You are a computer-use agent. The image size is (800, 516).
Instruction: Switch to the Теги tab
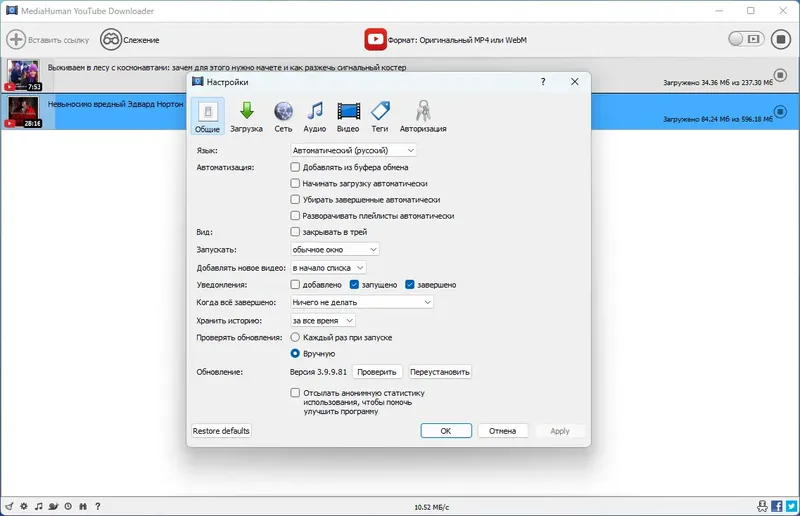tap(380, 117)
